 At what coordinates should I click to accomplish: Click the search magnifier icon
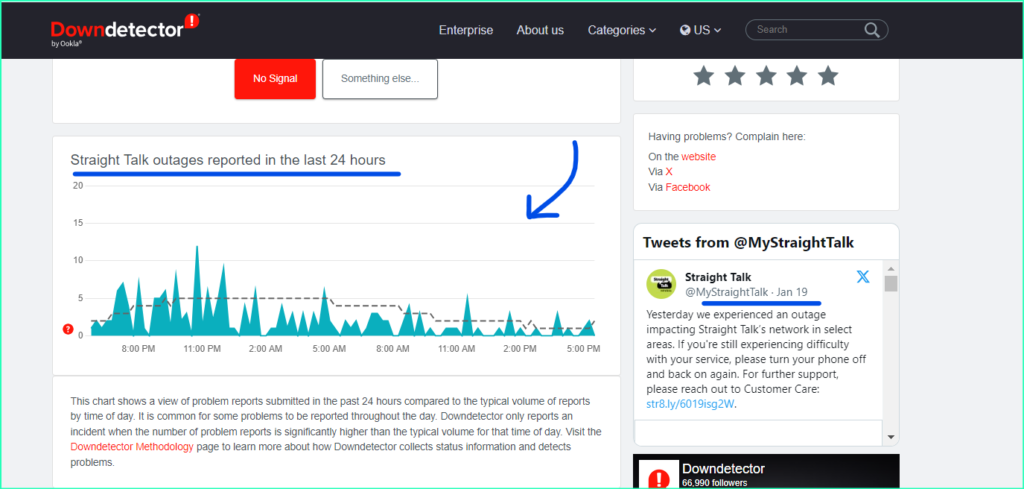point(872,30)
